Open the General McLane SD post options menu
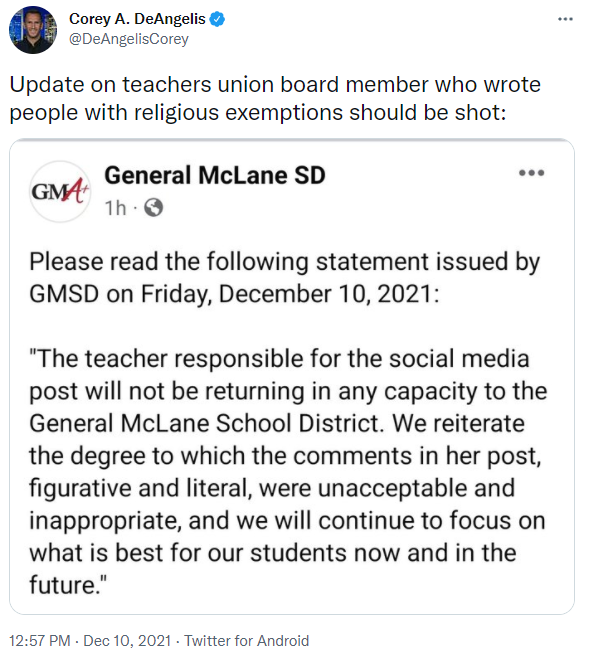This screenshot has width=590, height=654. pos(531,173)
